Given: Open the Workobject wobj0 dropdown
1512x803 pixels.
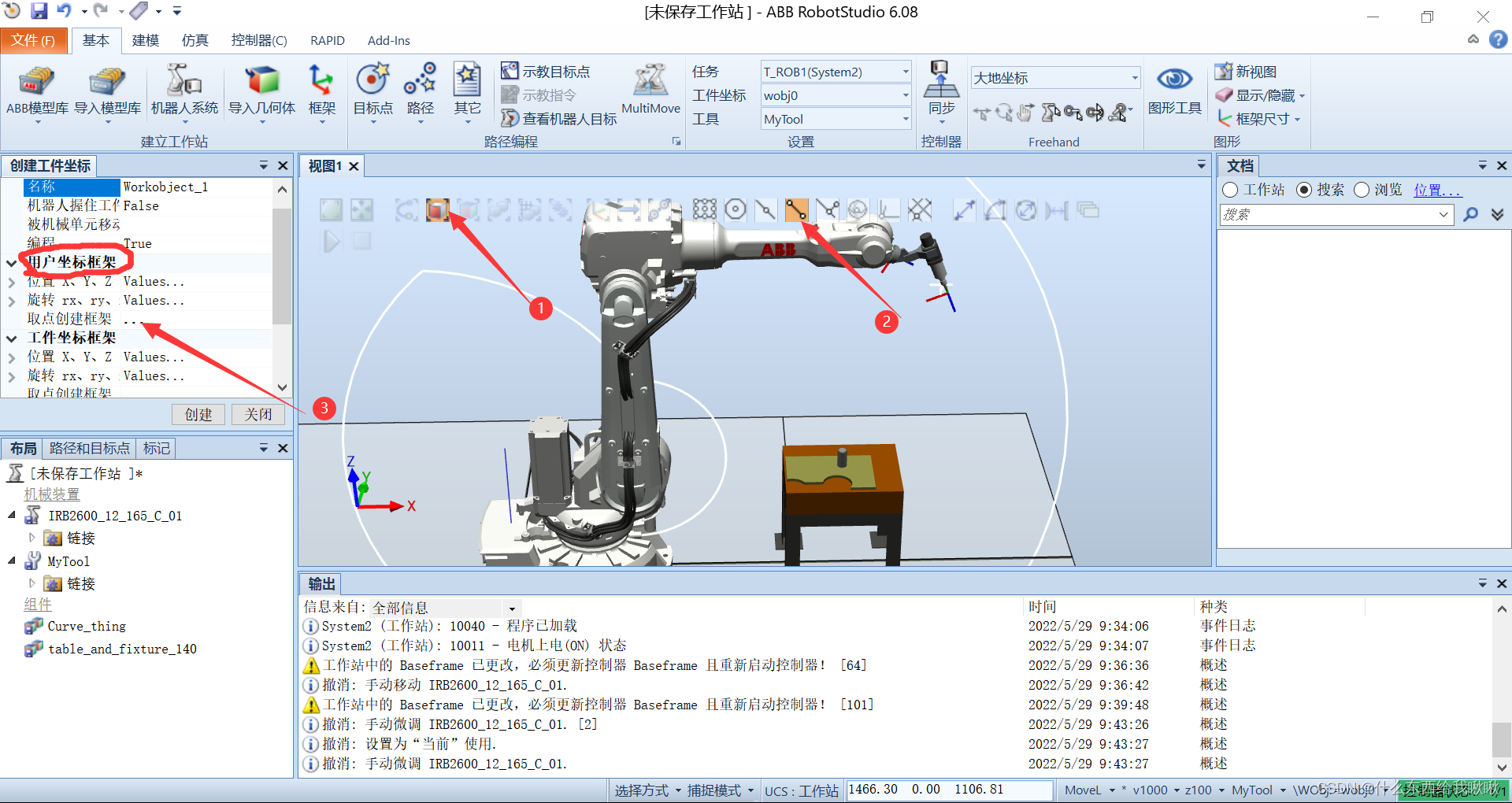Looking at the screenshot, I should 836,95.
